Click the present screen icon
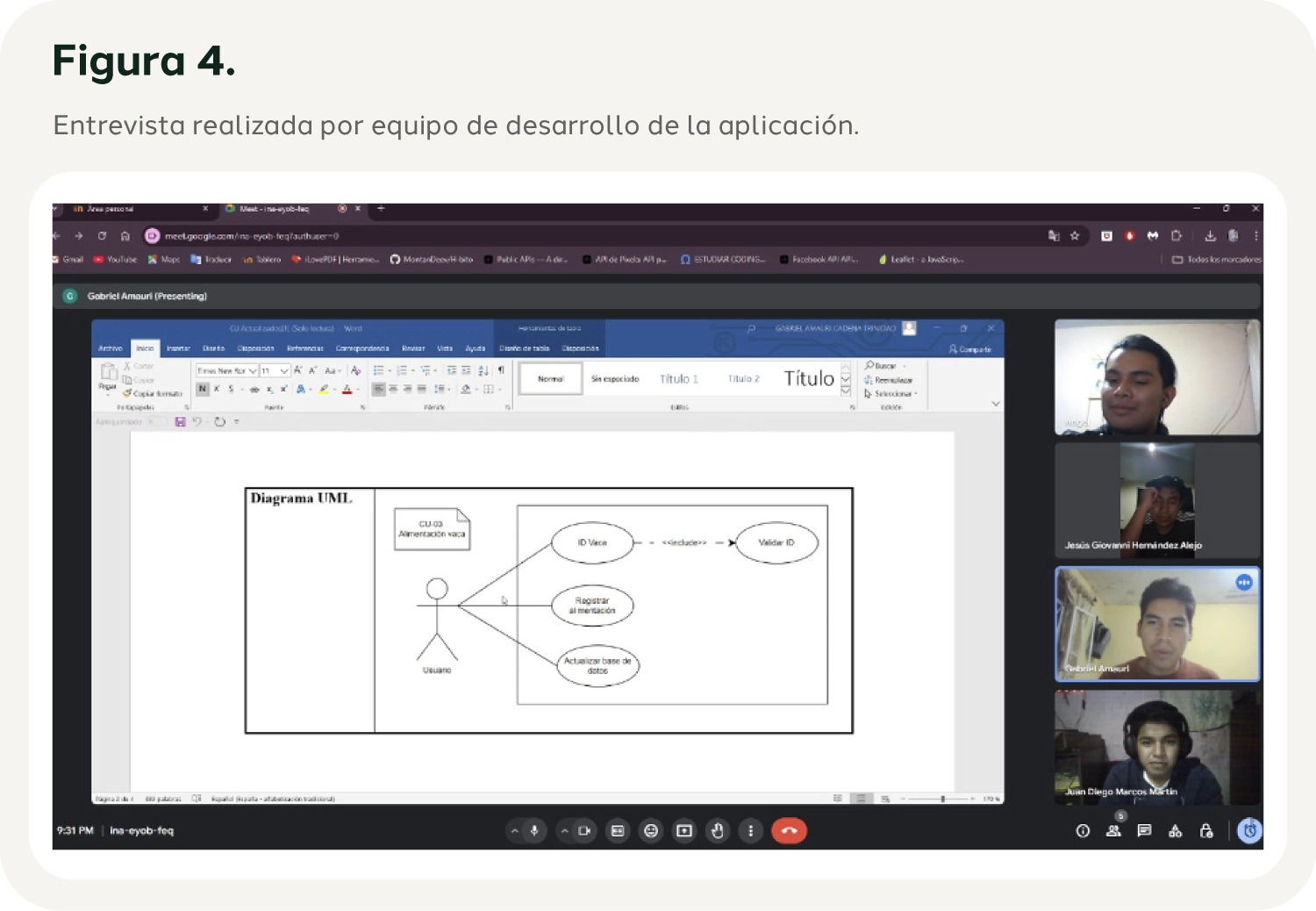This screenshot has height=911, width=1316. (684, 830)
